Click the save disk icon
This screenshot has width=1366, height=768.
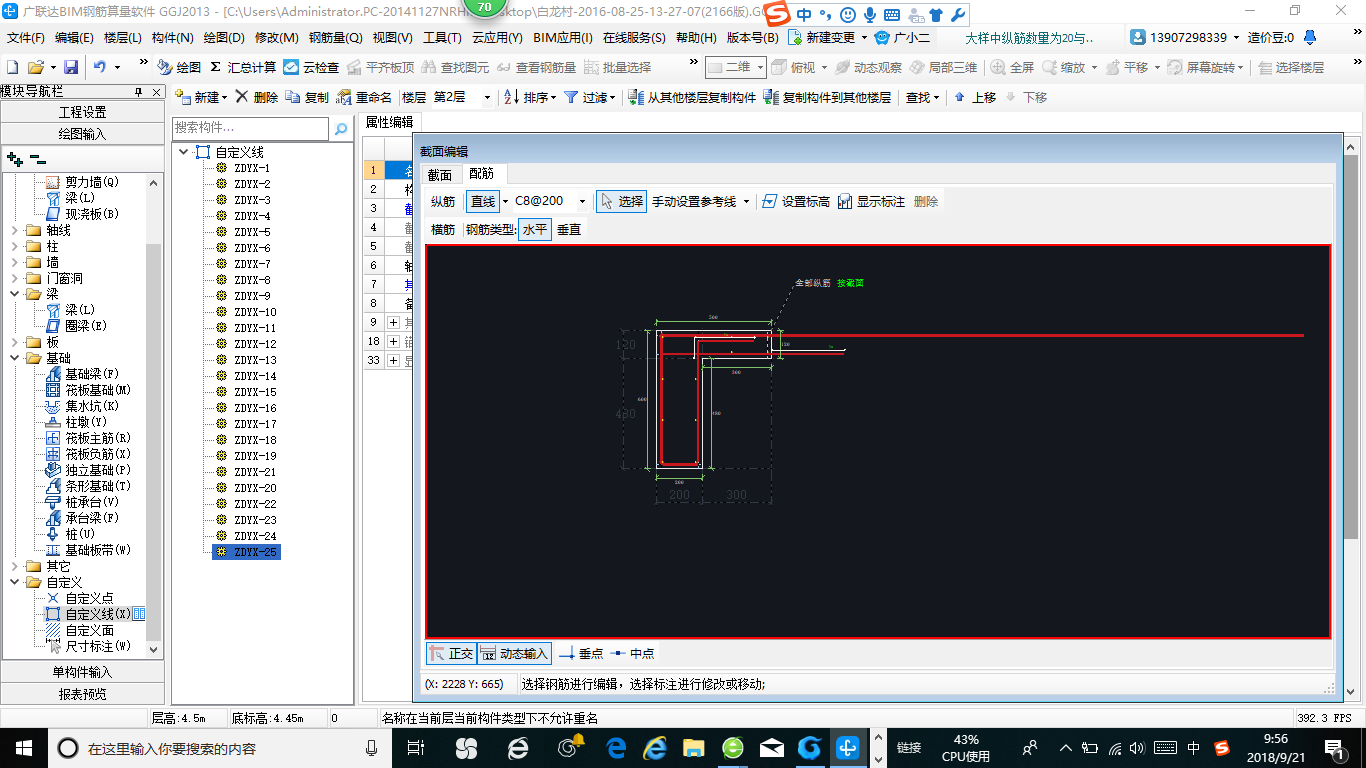coord(71,67)
